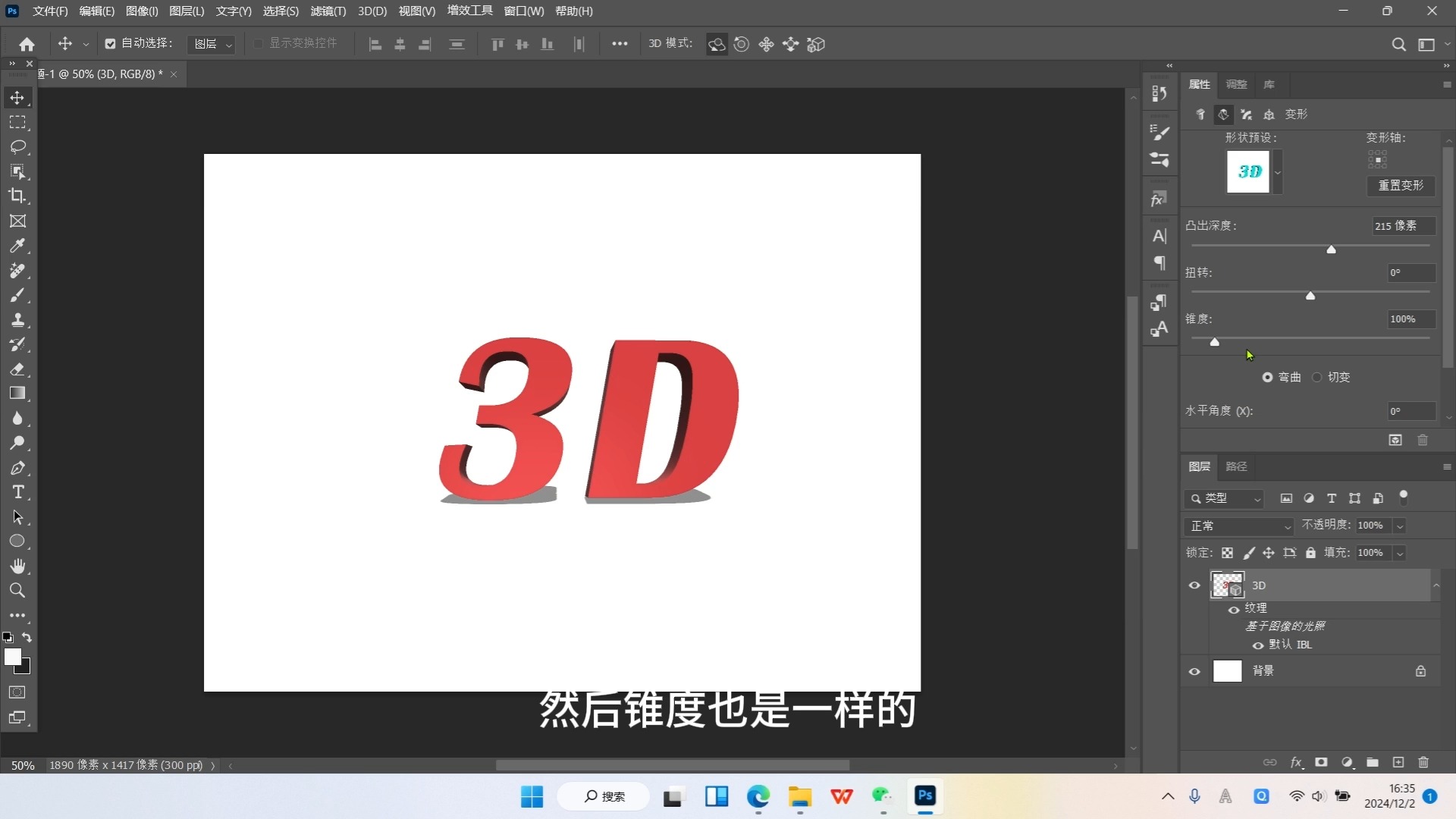Open the blend mode 正常 dropdown
This screenshot has width=1456, height=819.
(1238, 526)
